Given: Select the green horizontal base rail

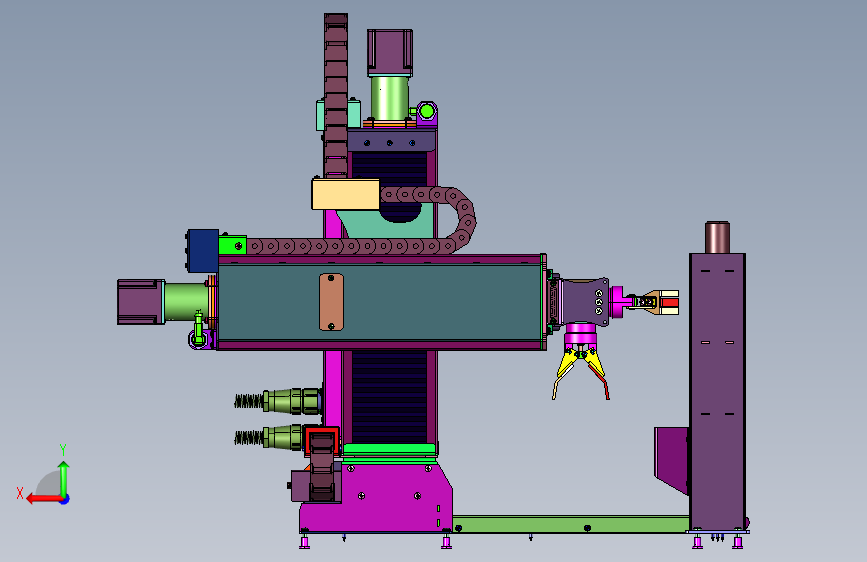Looking at the screenshot, I should [571, 524].
